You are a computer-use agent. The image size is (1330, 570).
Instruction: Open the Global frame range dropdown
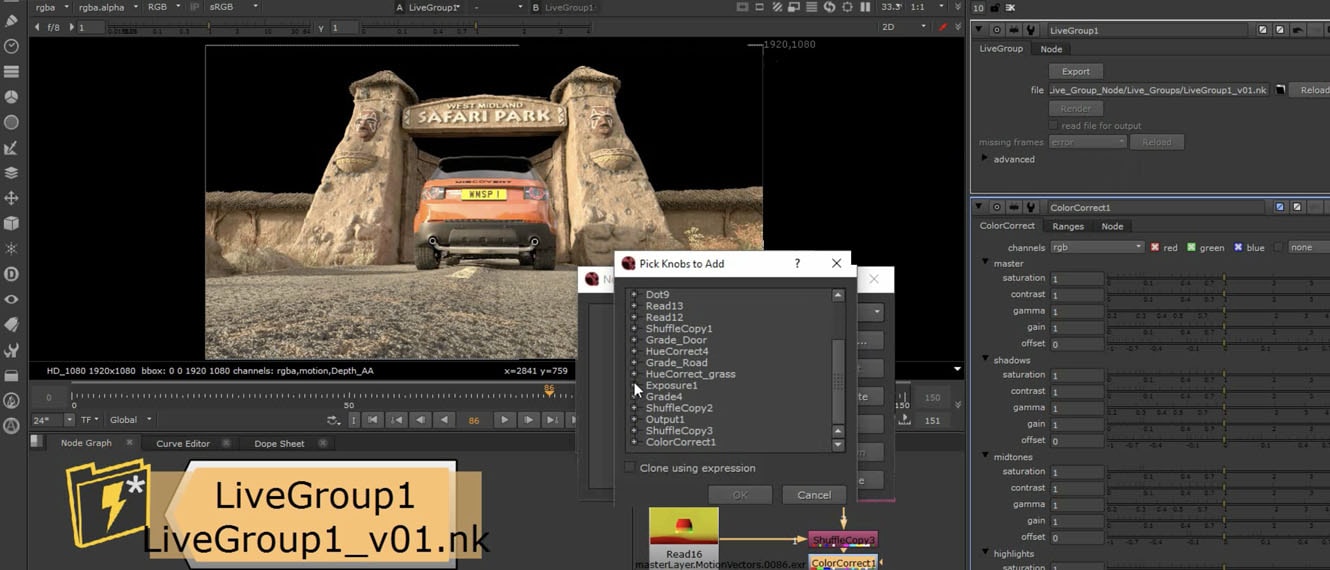pos(130,420)
